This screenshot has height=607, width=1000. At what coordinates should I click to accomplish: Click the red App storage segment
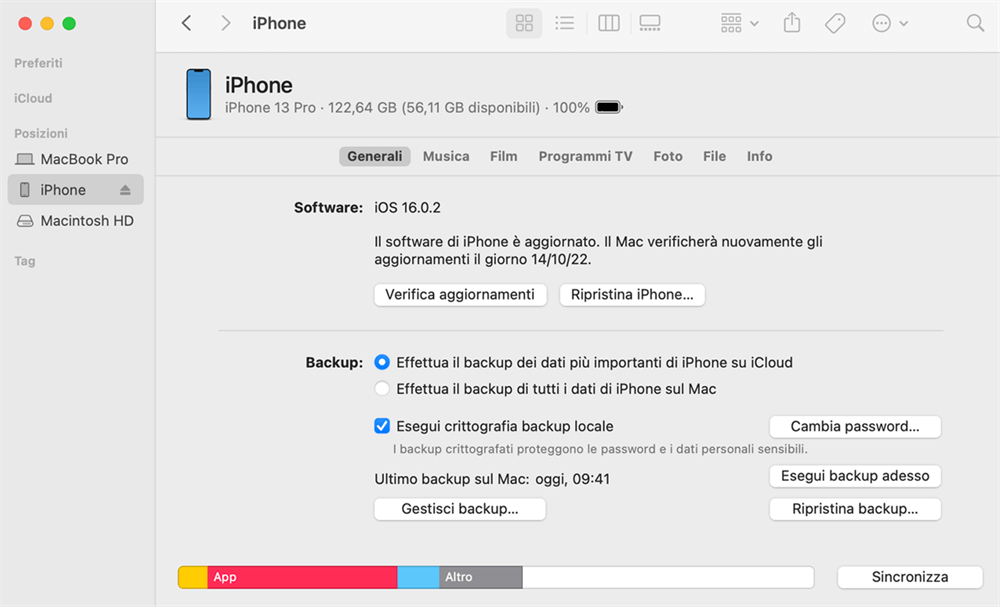point(302,577)
